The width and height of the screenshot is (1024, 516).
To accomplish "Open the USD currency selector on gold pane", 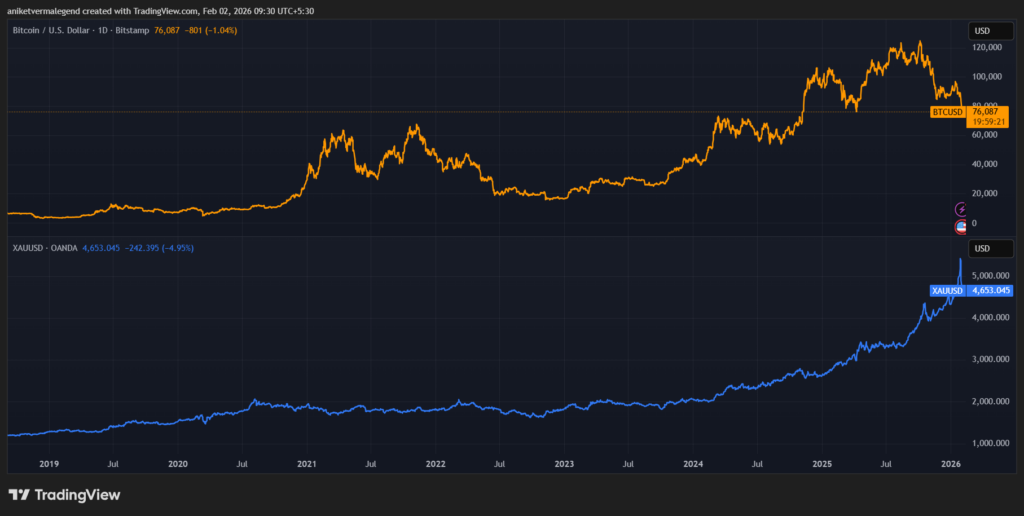I will [983, 248].
